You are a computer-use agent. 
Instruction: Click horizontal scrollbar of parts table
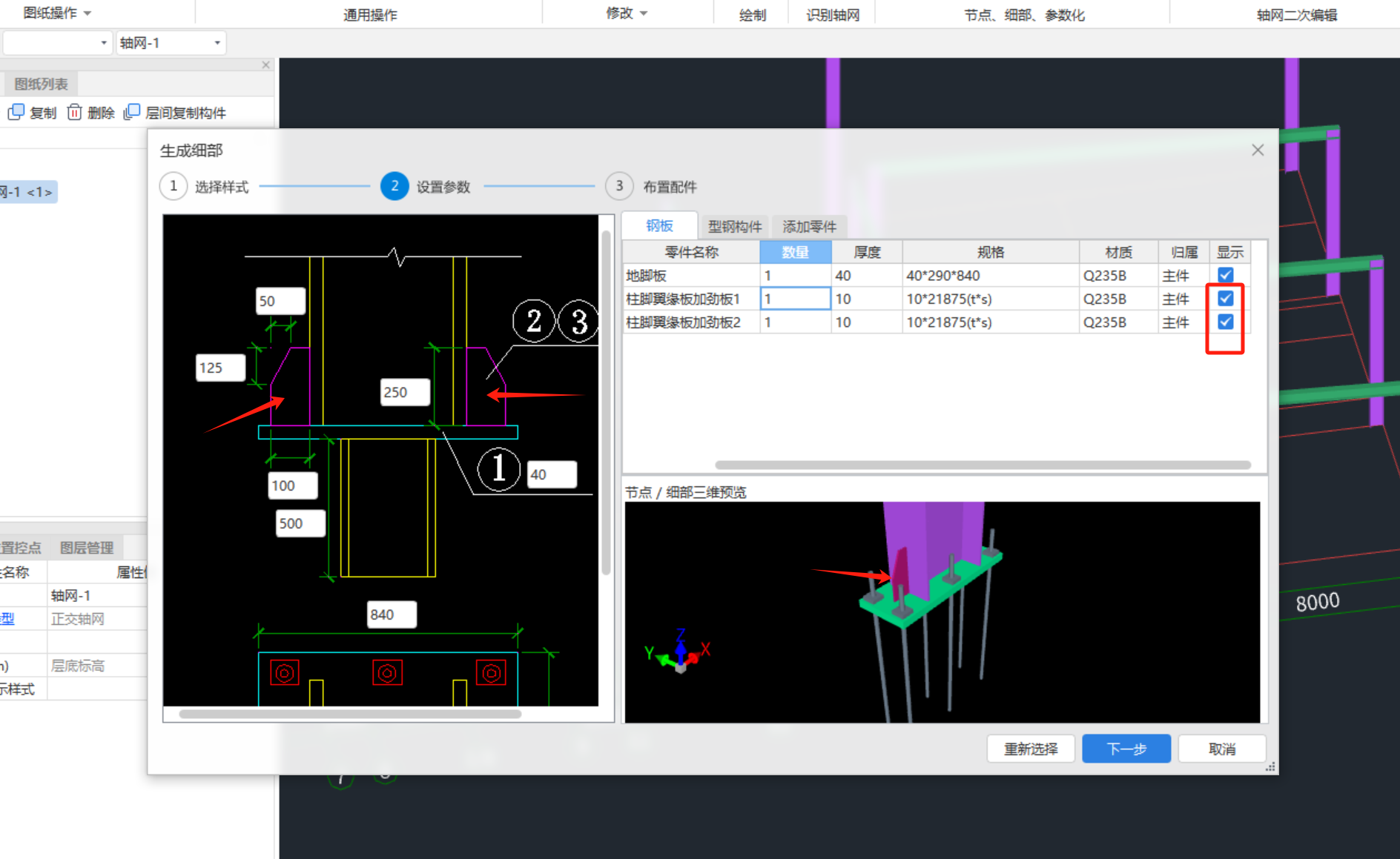click(983, 465)
